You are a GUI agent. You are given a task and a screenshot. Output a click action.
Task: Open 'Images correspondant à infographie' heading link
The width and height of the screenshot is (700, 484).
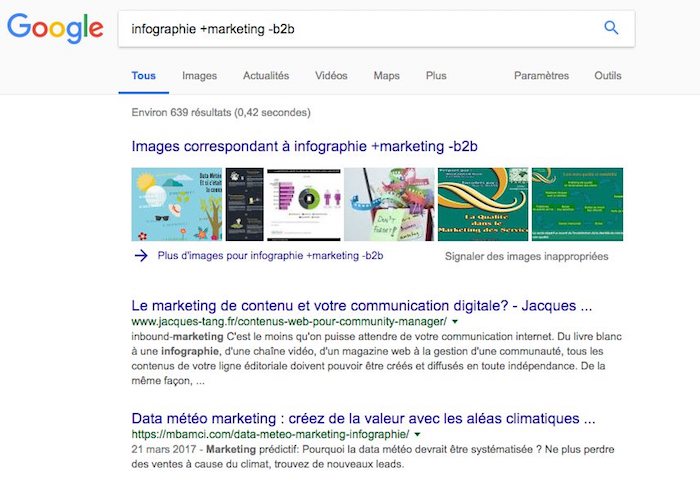click(304, 146)
